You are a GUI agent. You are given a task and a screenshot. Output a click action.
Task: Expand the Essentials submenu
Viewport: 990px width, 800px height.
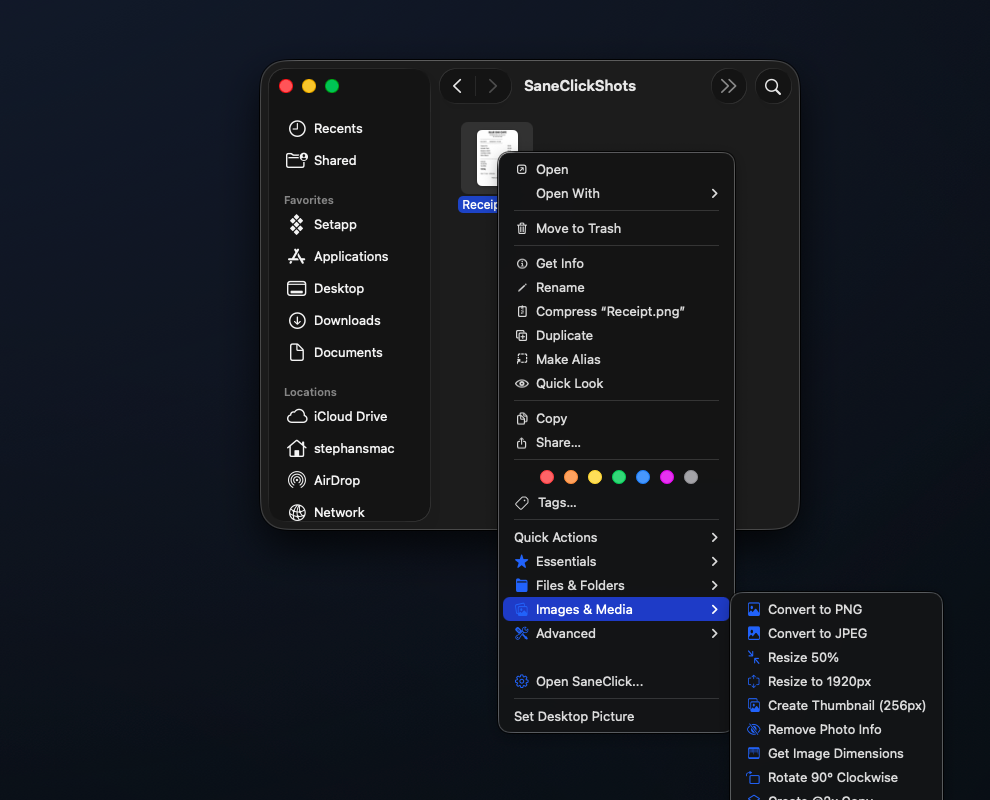coord(616,561)
